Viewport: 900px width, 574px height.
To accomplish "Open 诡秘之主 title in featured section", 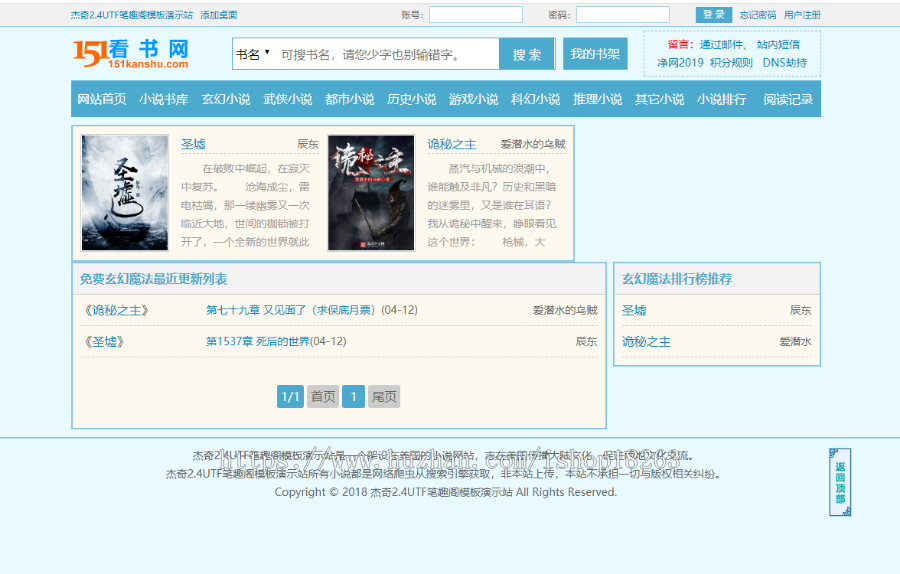I will 452,144.
